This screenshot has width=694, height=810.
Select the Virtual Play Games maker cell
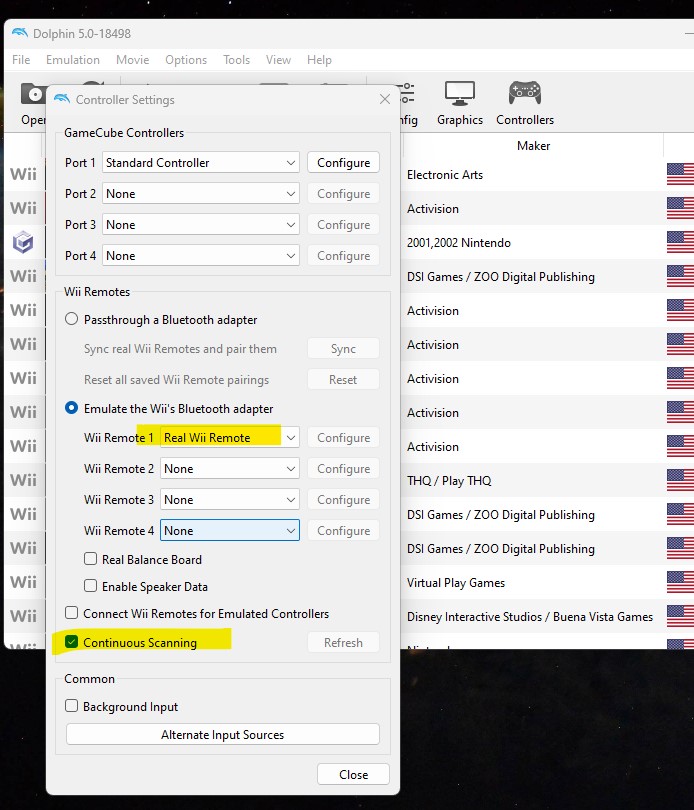pos(455,583)
